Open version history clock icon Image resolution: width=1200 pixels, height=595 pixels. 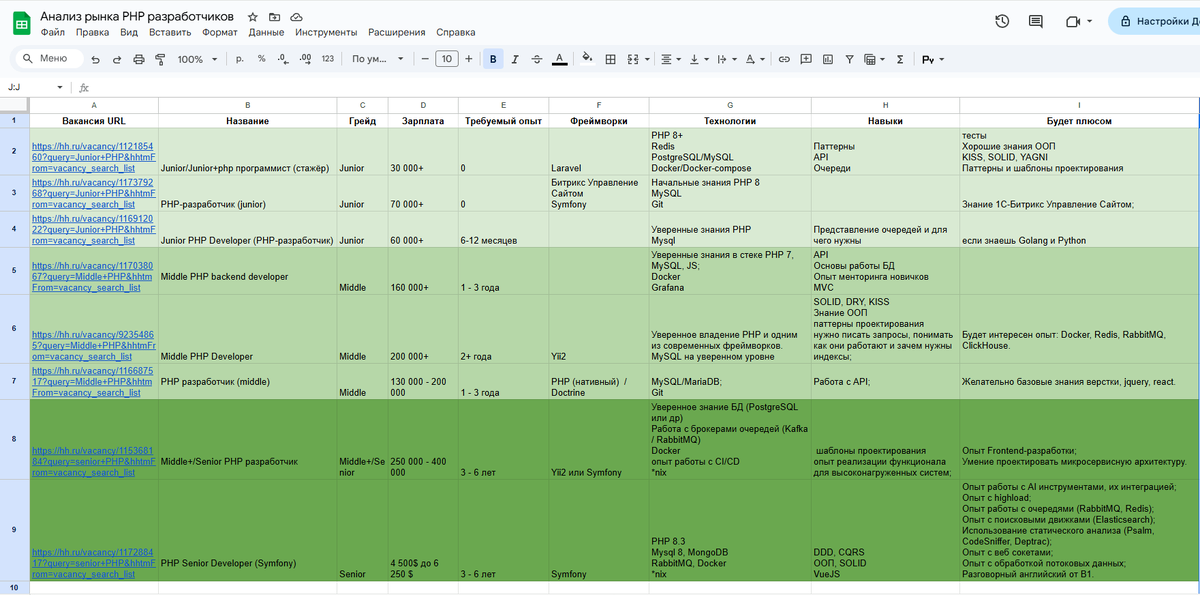(x=1002, y=21)
